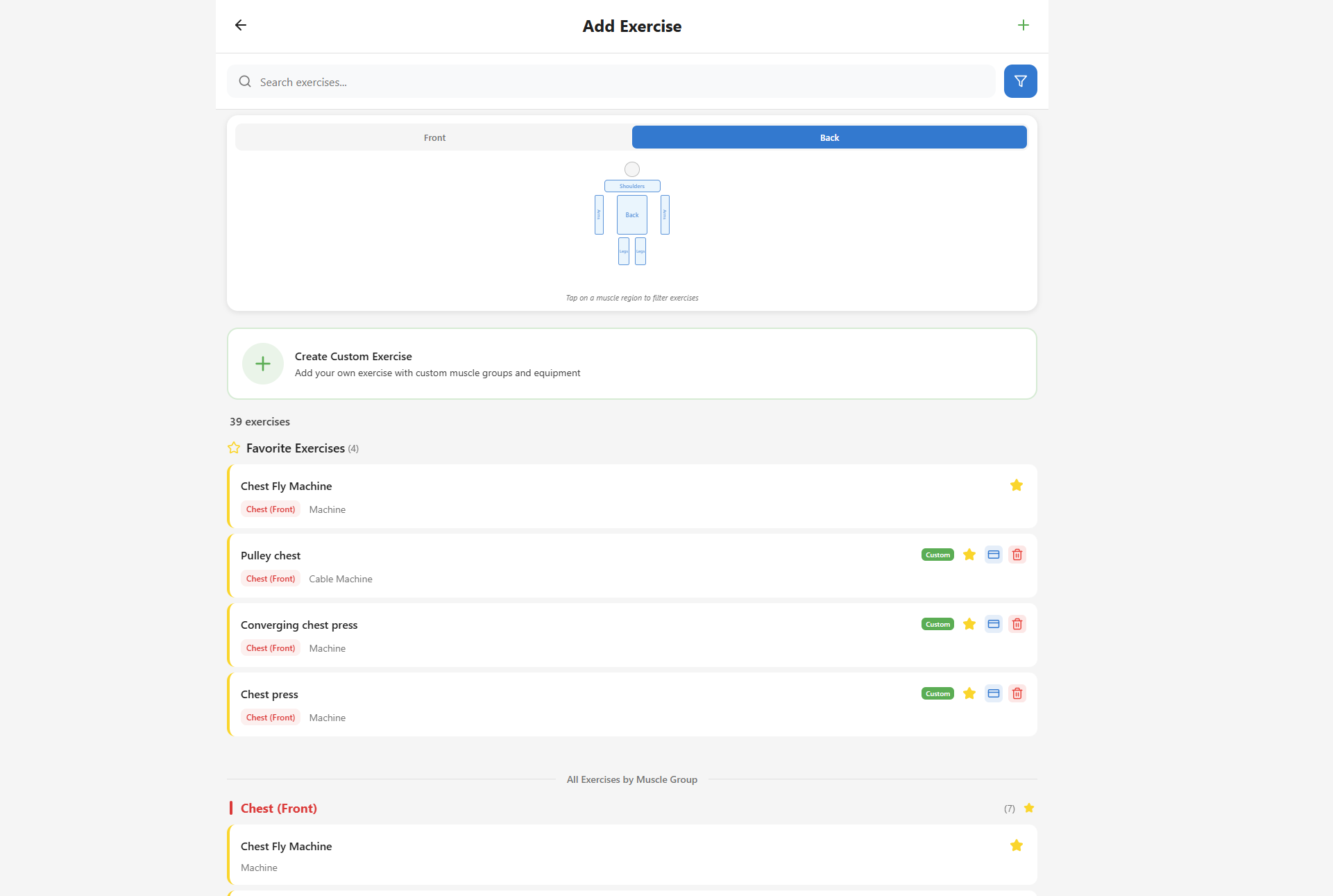Edit the Pulley chest exercise
This screenshot has width=1333, height=896.
[993, 555]
